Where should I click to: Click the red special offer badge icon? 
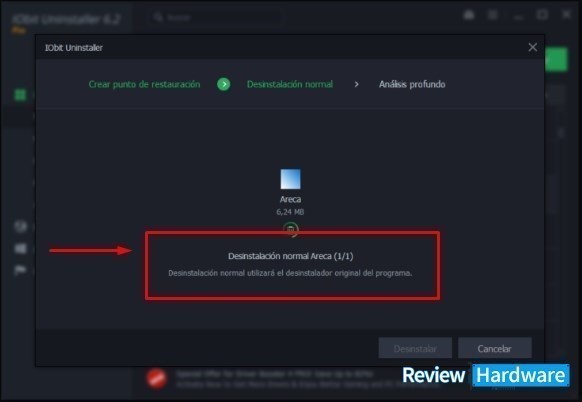pyautogui.click(x=156, y=378)
